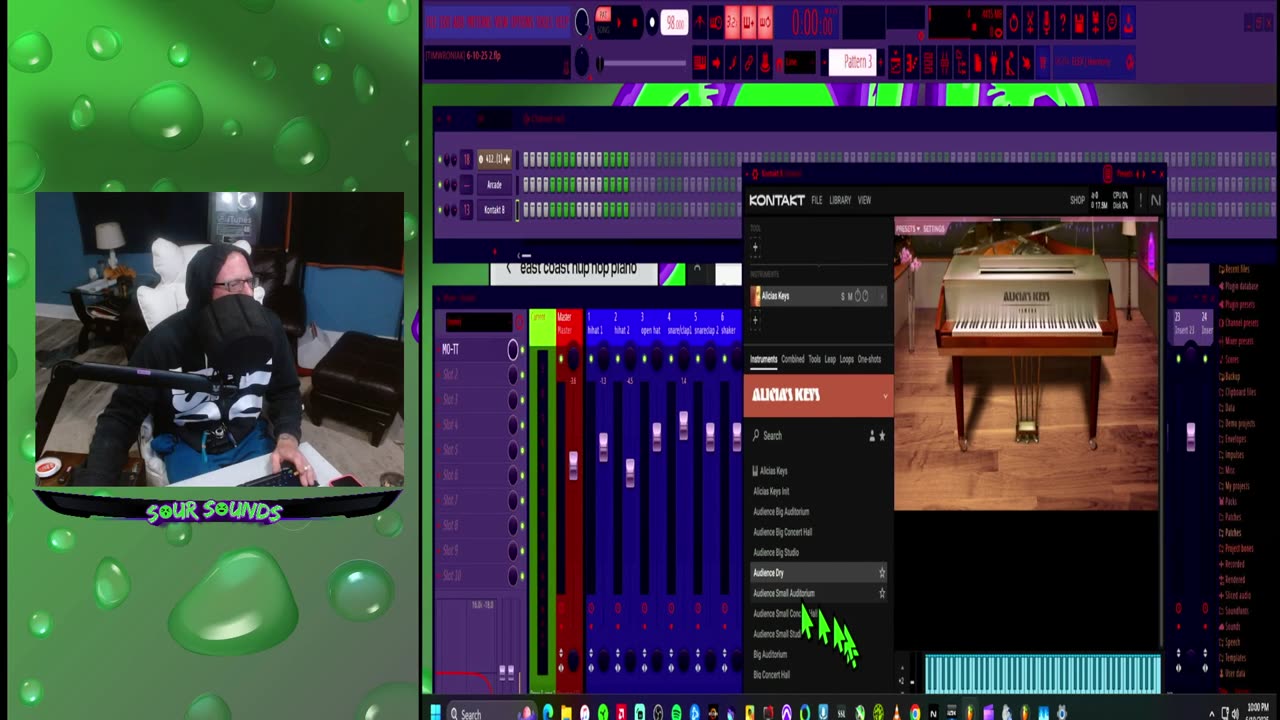Filter presets by user content icon
The height and width of the screenshot is (720, 1280).
[872, 436]
